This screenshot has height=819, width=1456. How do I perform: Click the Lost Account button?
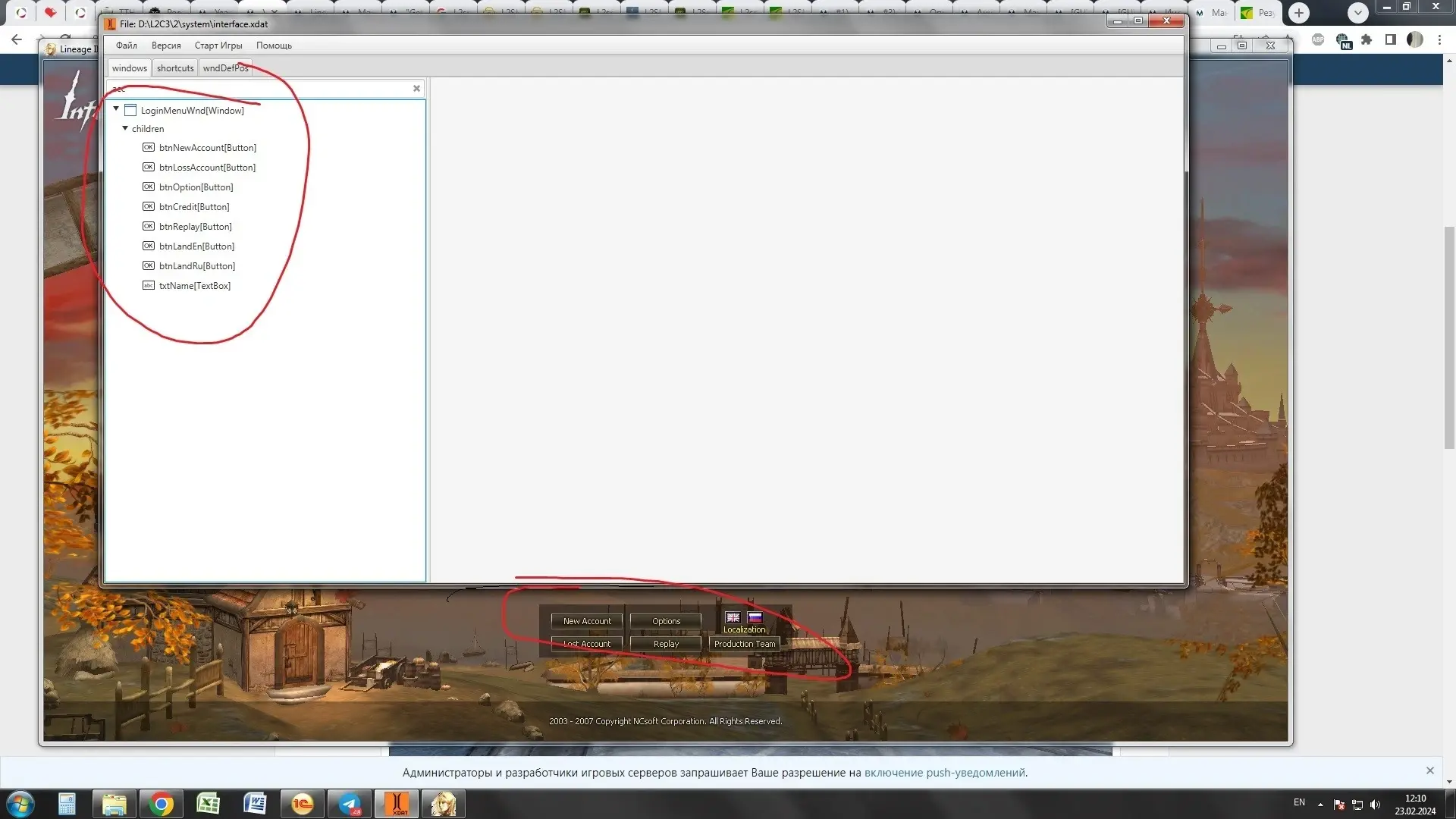pyautogui.click(x=586, y=643)
